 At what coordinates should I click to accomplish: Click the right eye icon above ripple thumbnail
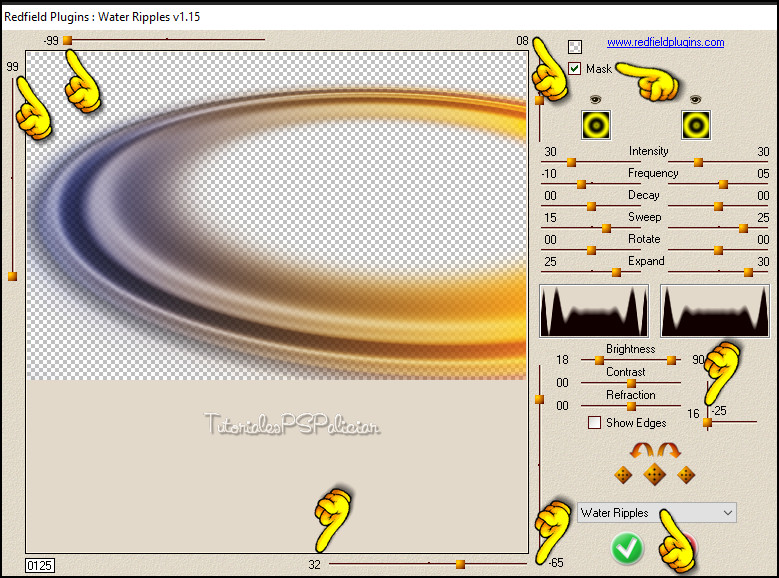[696, 99]
